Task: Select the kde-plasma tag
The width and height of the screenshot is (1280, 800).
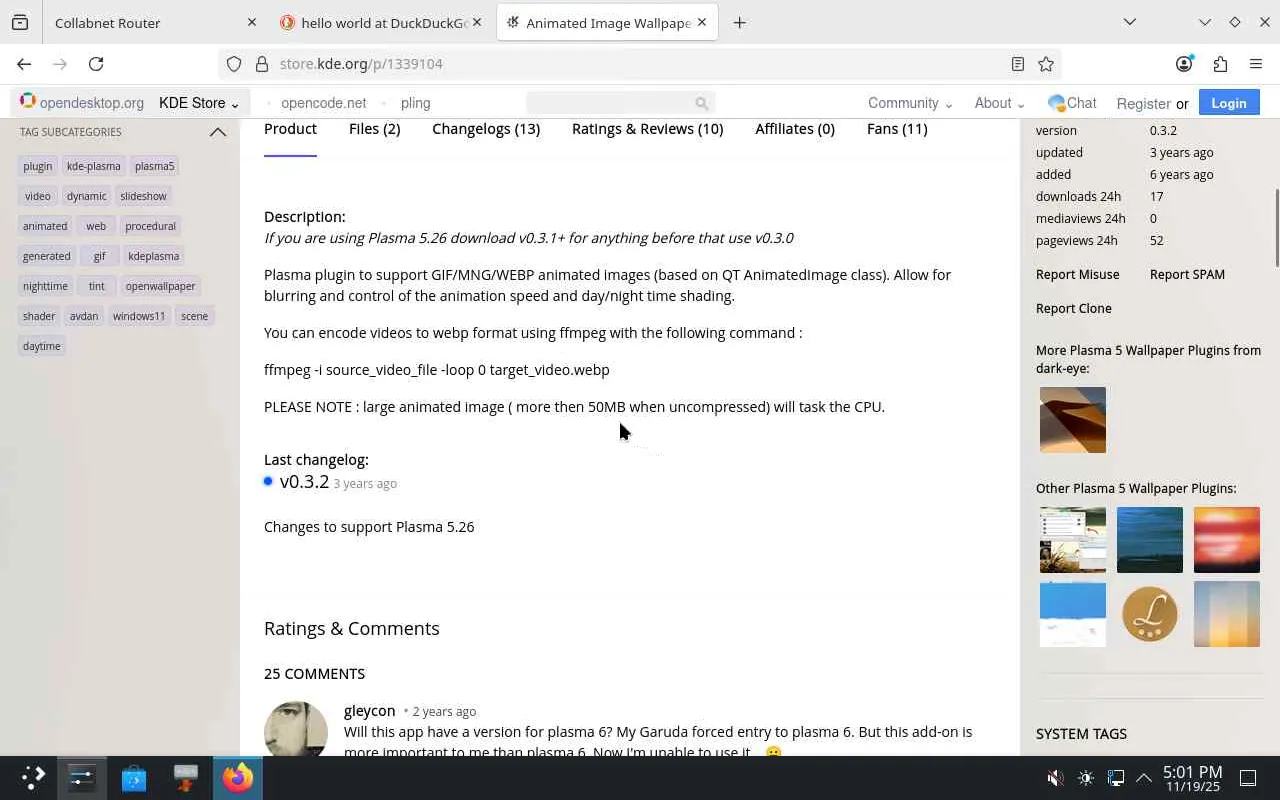Action: (93, 166)
